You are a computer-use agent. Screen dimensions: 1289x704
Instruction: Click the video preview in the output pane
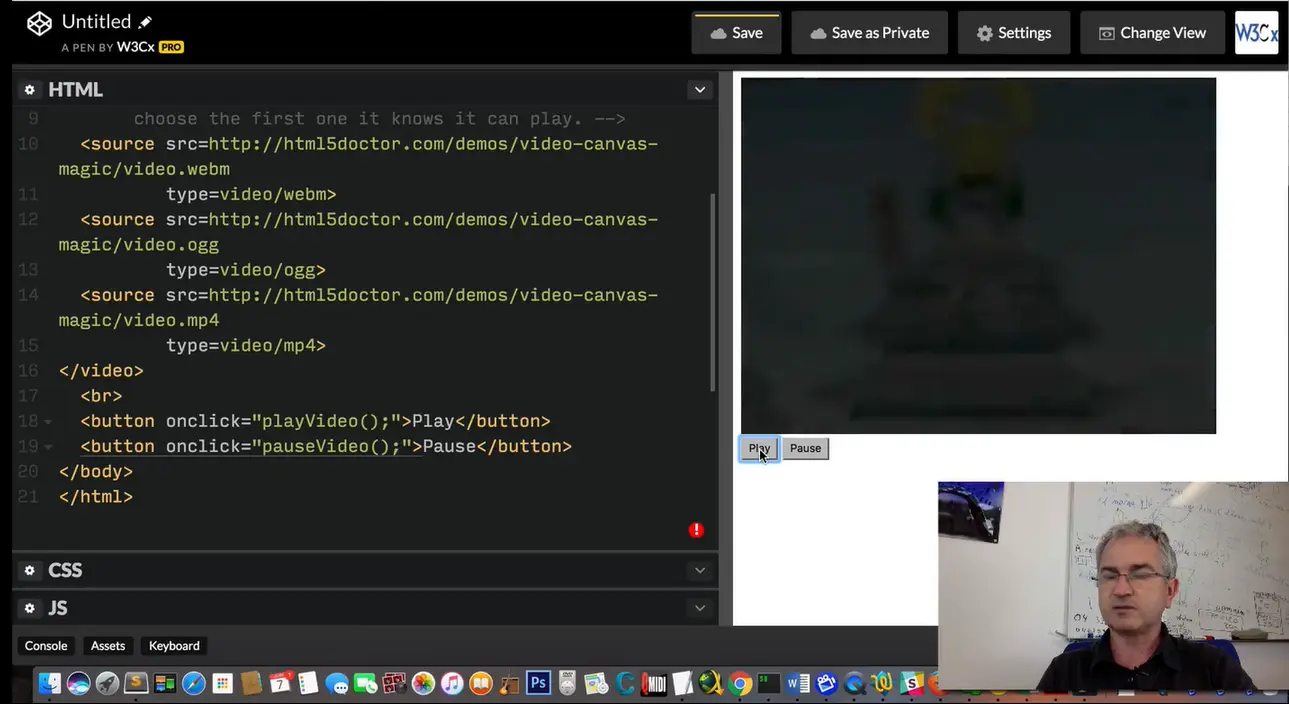tap(978, 256)
